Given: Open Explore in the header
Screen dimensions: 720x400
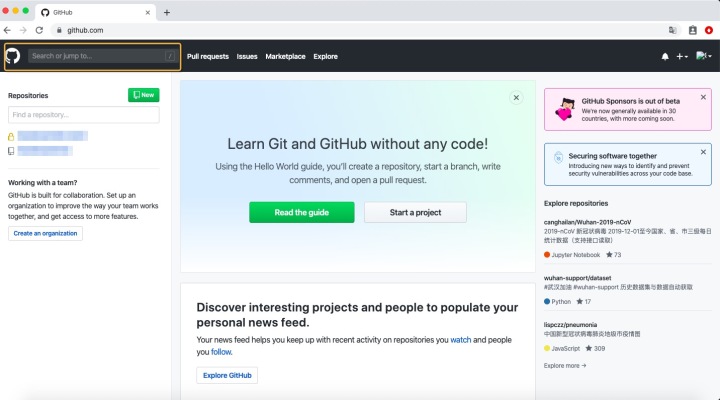Looking at the screenshot, I should (326, 56).
